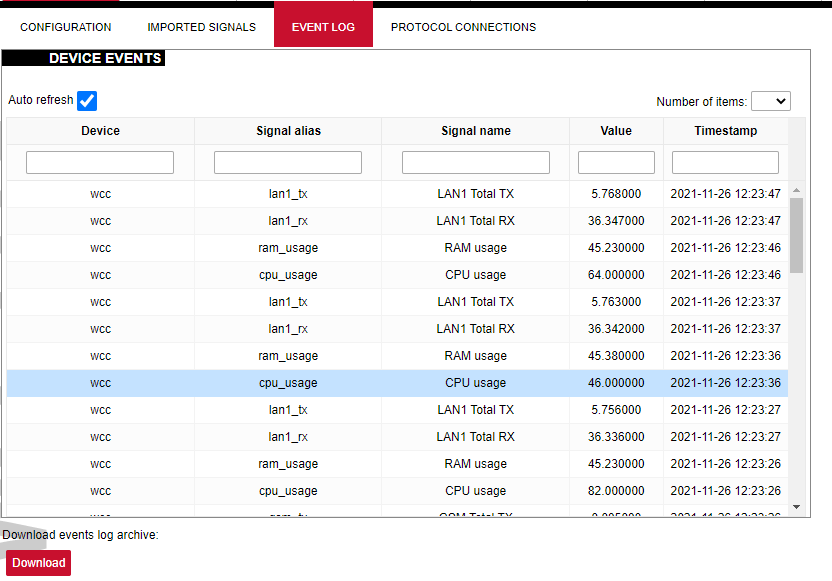Image resolution: width=832 pixels, height=581 pixels.
Task: Focus the Signal alias filter input field
Action: (288, 162)
